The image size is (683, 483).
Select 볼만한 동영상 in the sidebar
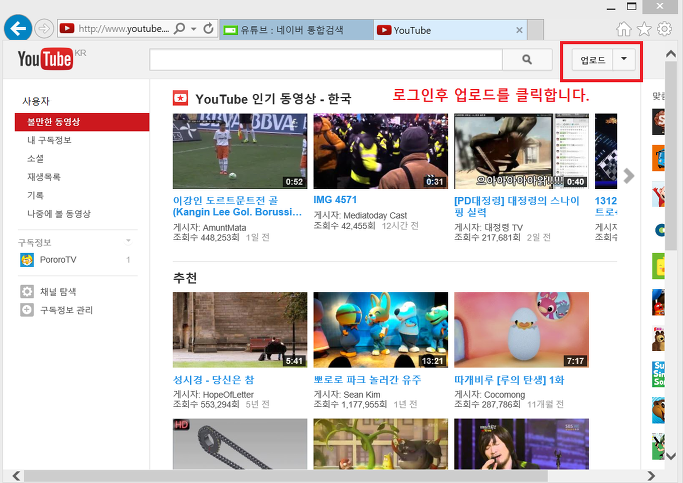(x=82, y=122)
